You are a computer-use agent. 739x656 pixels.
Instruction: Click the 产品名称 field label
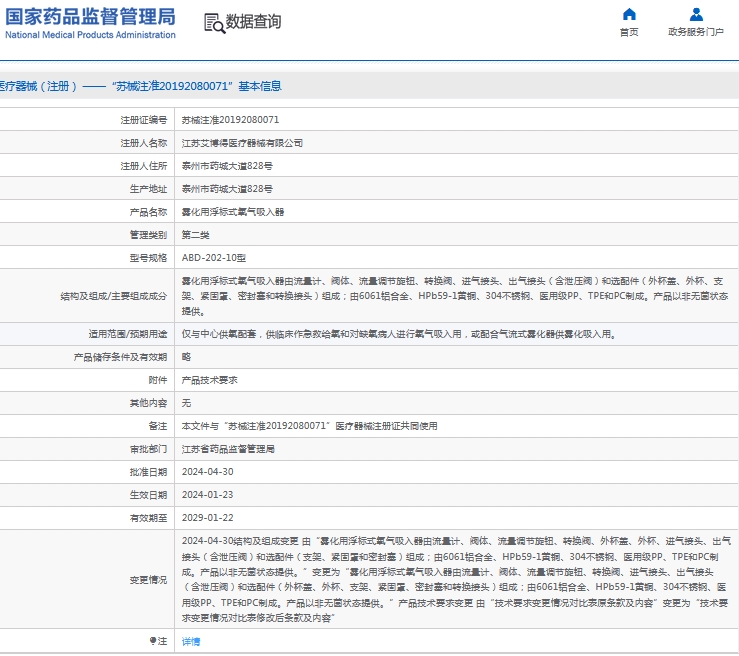[148, 212]
